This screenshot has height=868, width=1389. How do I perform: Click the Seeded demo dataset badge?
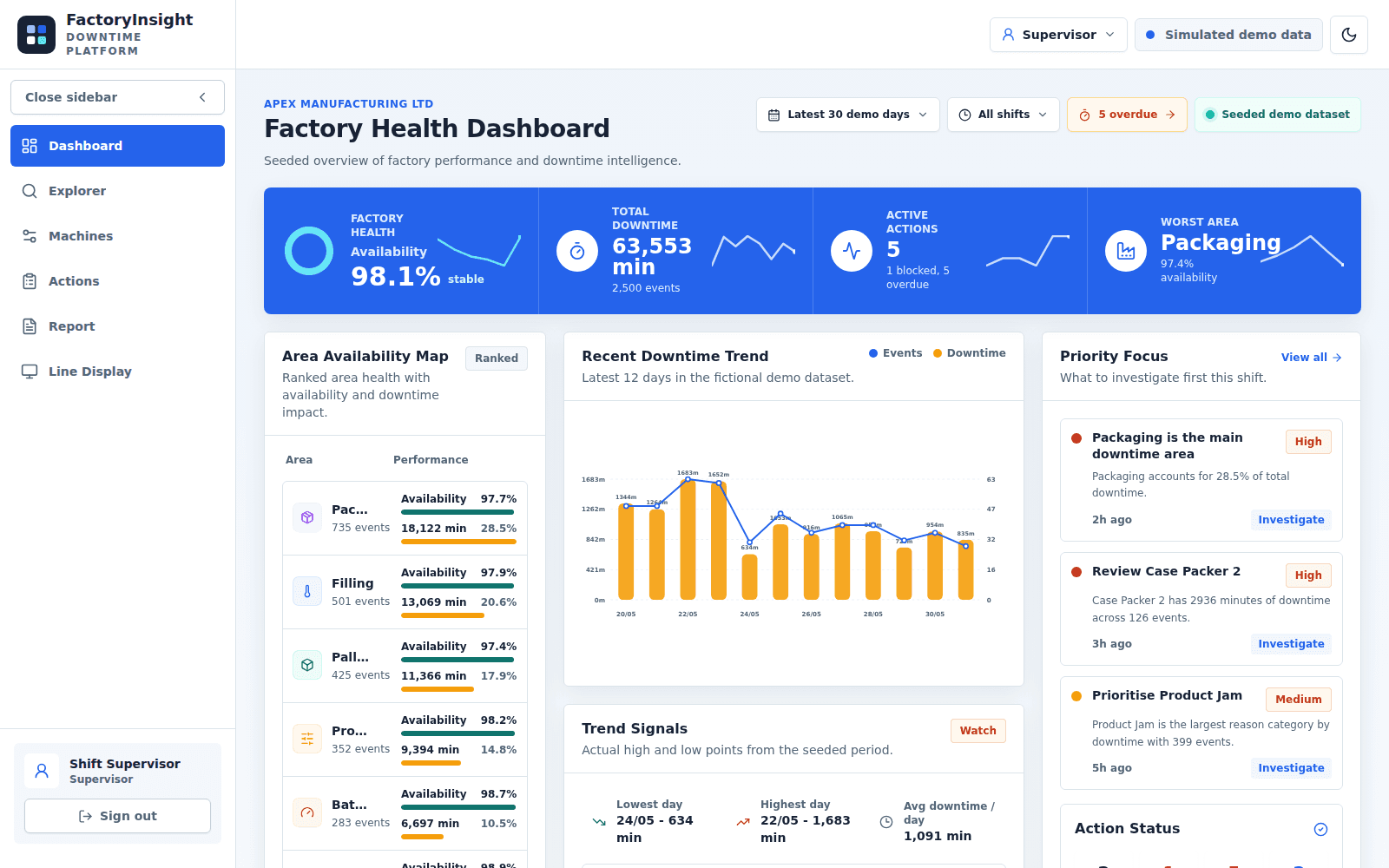1277,115
